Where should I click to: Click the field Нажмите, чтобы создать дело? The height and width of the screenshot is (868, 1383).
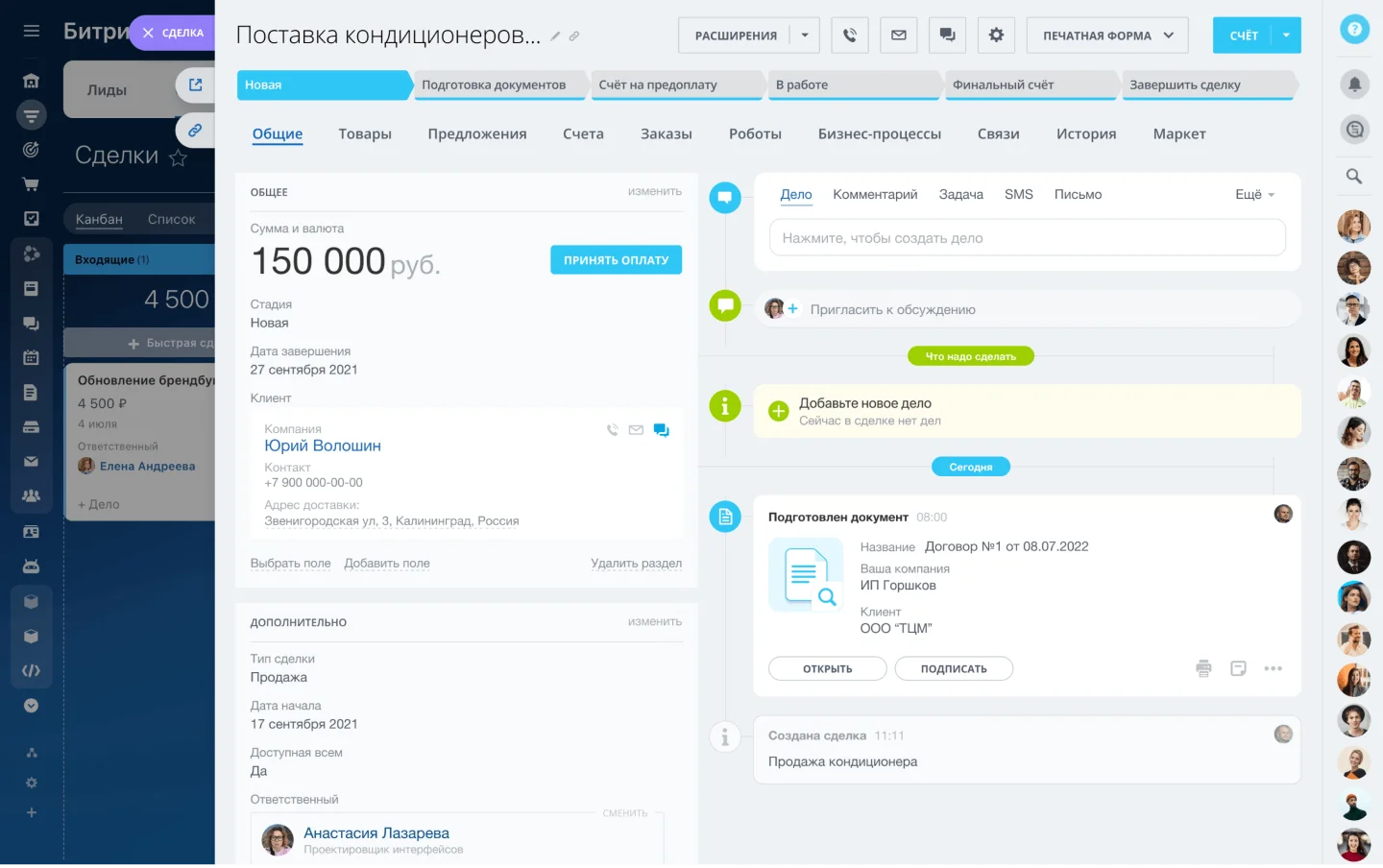coord(1027,237)
